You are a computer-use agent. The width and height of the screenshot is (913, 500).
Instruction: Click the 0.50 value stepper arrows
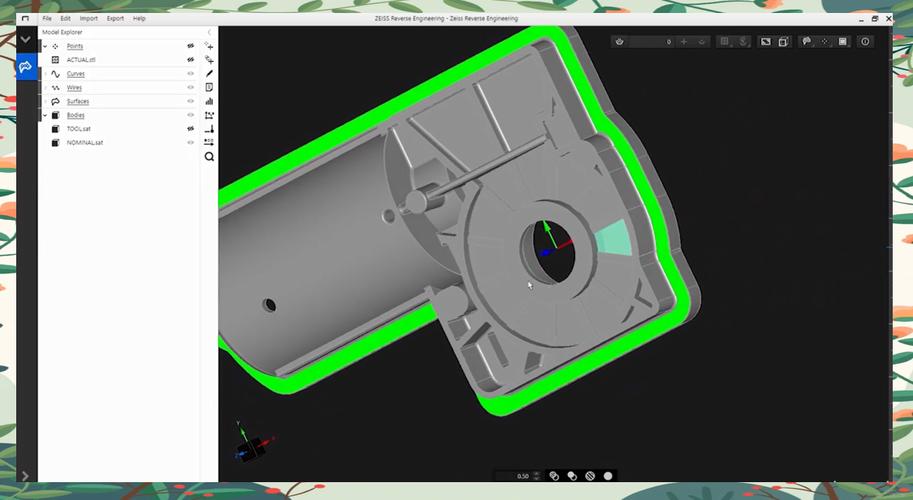point(537,476)
